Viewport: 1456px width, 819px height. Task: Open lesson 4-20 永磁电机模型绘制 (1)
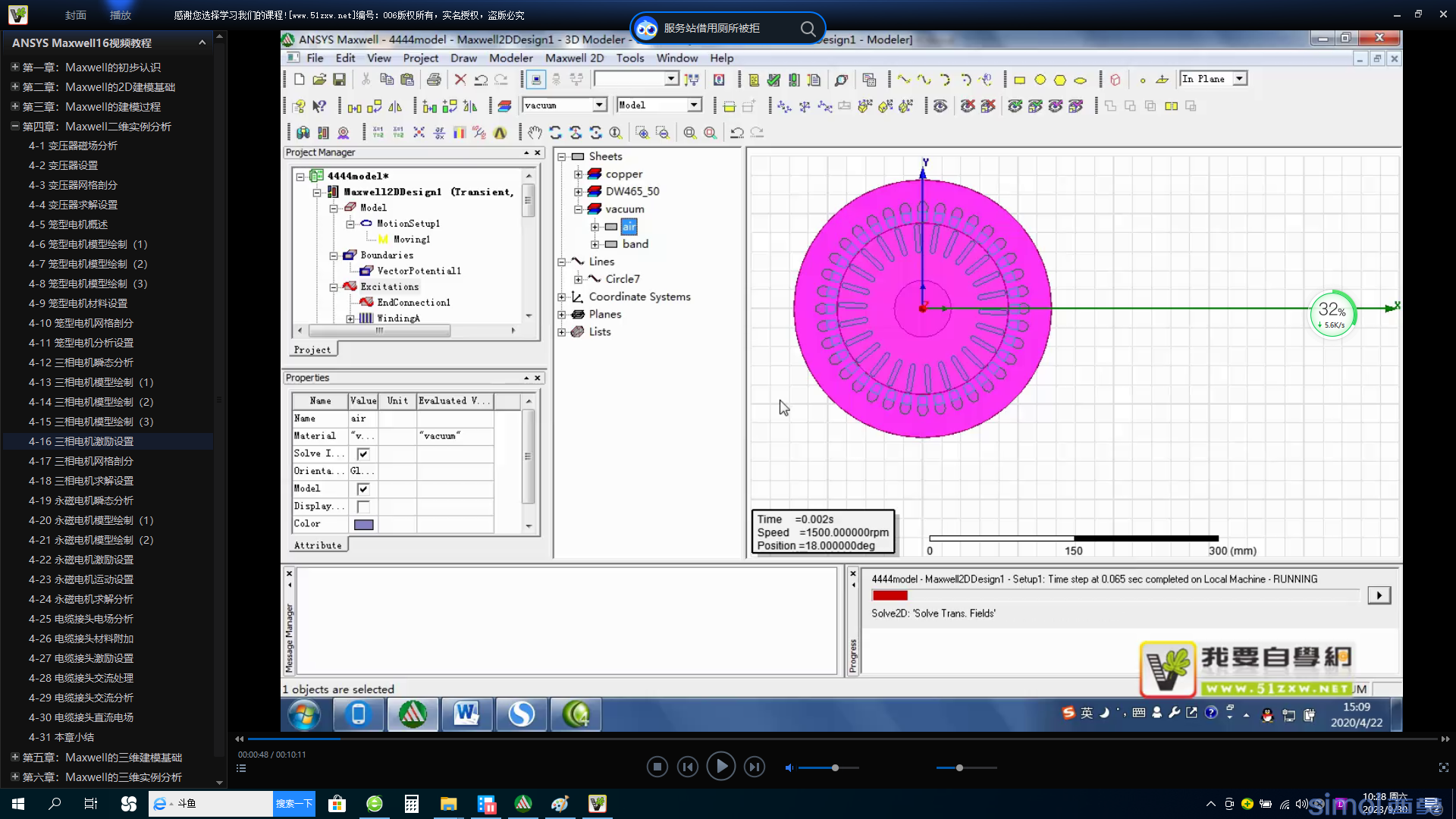coord(90,520)
